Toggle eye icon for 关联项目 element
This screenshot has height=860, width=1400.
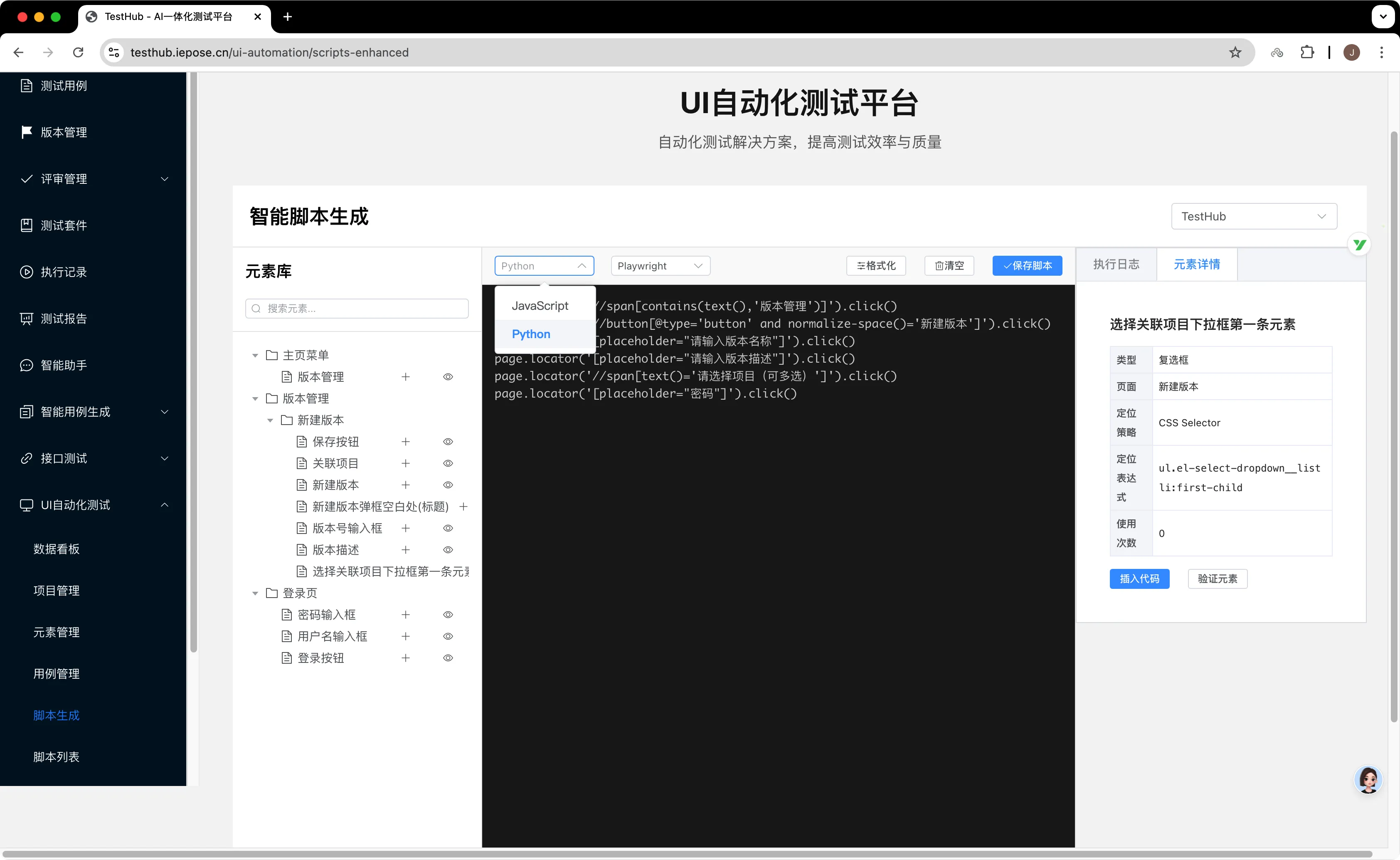tap(448, 463)
